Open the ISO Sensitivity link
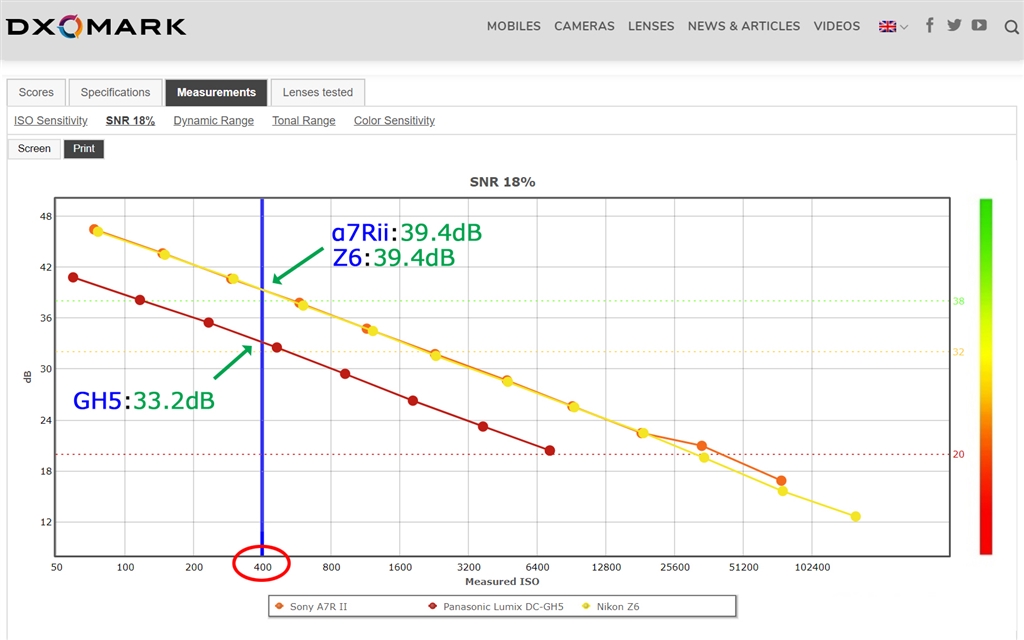Viewport: 1024px width, 640px height. pos(50,121)
